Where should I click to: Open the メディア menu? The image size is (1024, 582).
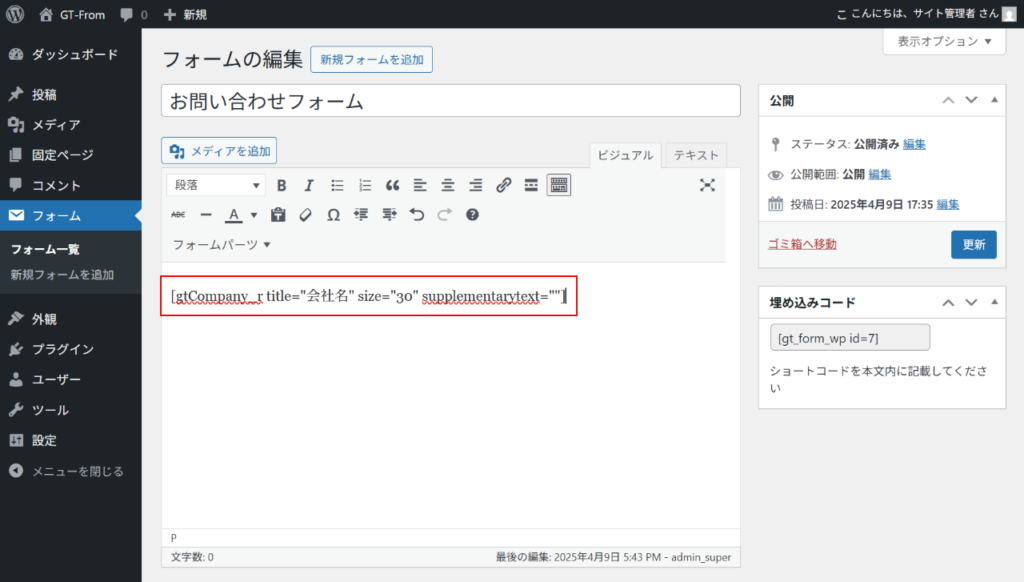point(71,124)
